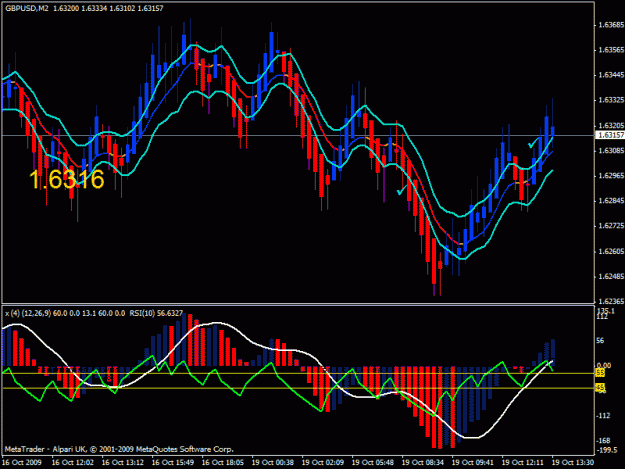
Task: Click the 19 Oct 09:41 time label
Action: point(473,463)
